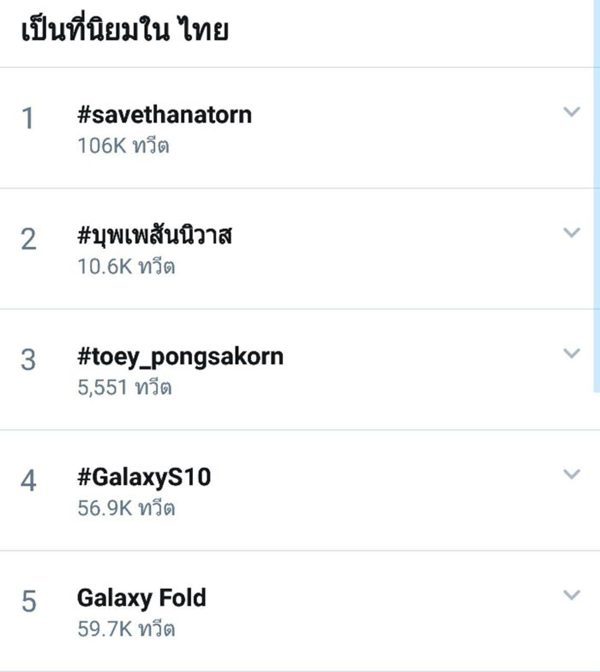The image size is (600, 672).
Task: Click the เป็นที่นิยมใน ไทย heading
Action: tap(125, 29)
